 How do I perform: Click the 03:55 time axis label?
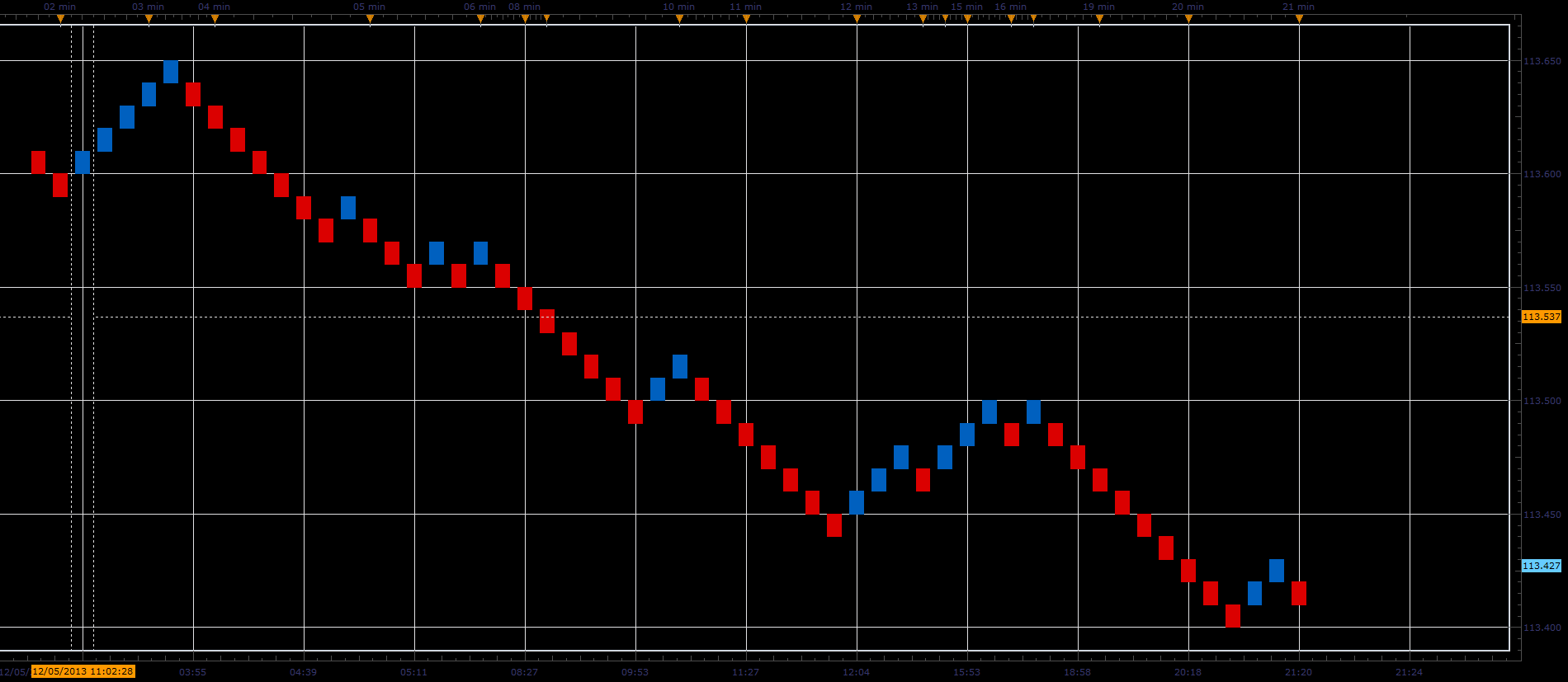[x=192, y=672]
